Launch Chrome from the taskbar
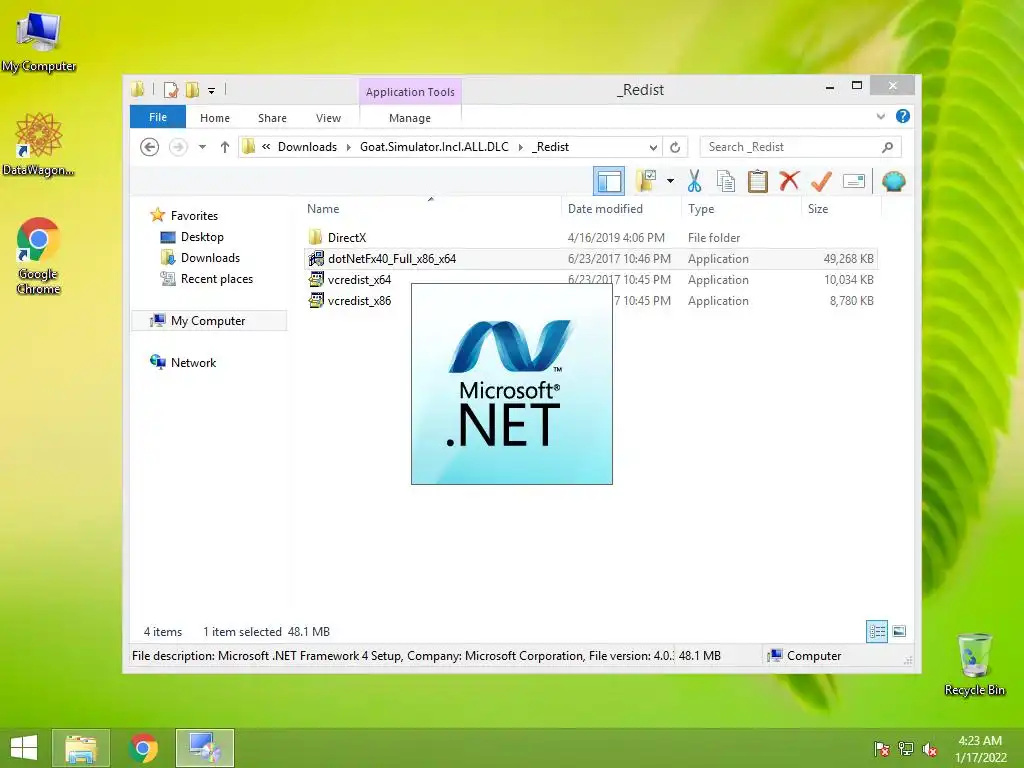This screenshot has height=768, width=1024. point(143,748)
